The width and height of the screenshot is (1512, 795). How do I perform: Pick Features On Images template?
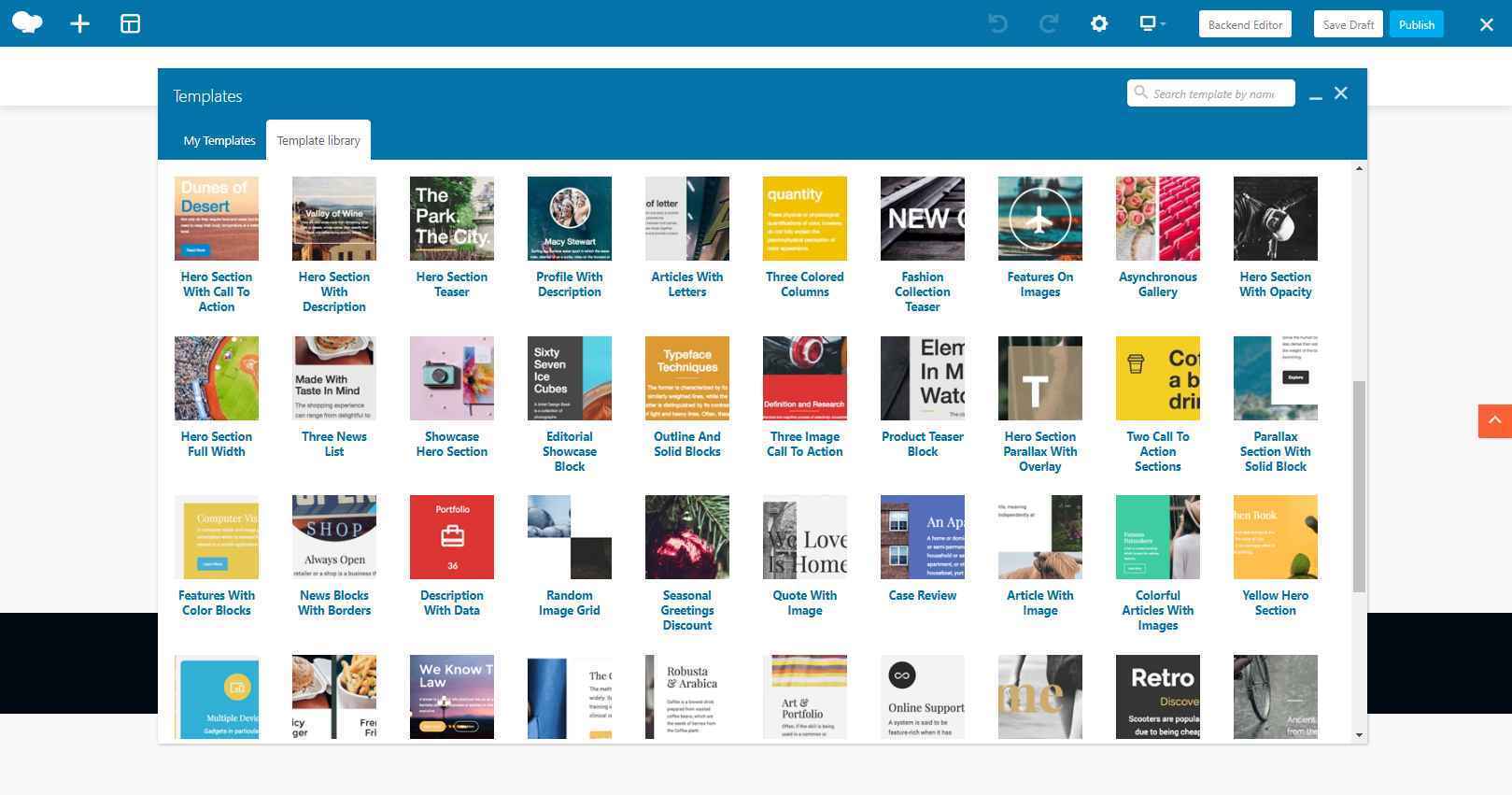(1040, 219)
